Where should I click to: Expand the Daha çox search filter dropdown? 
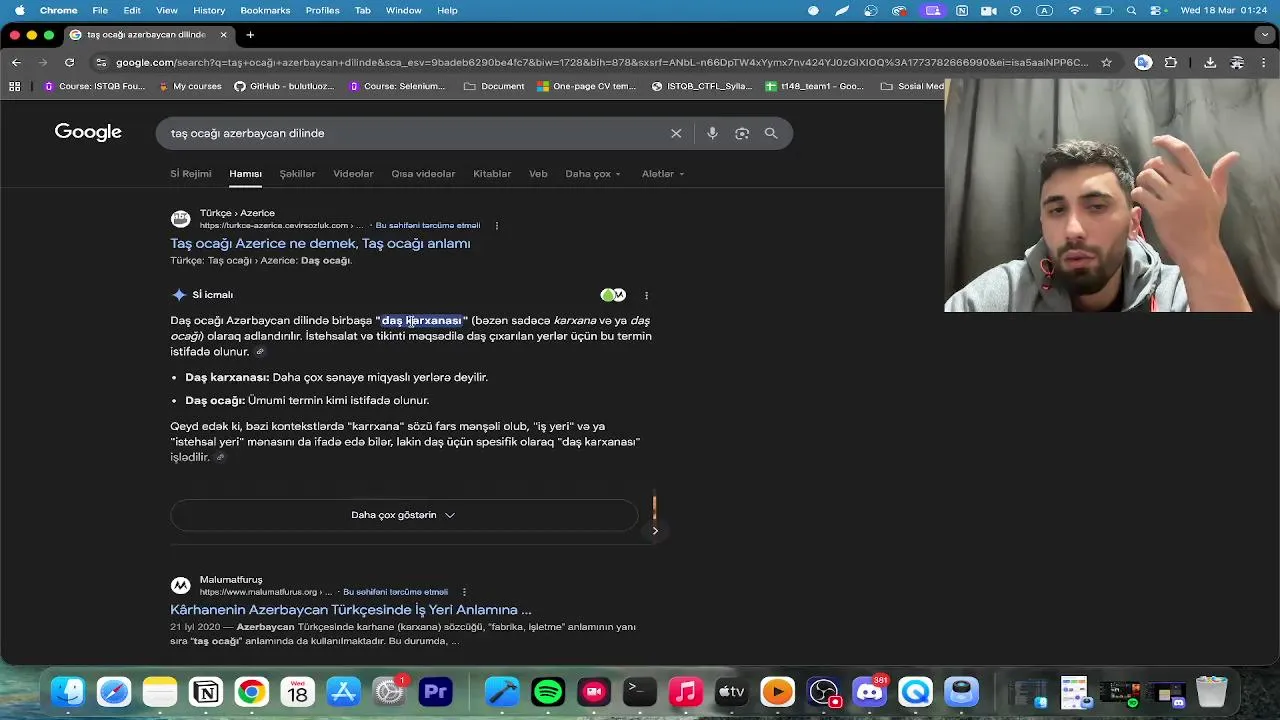593,174
